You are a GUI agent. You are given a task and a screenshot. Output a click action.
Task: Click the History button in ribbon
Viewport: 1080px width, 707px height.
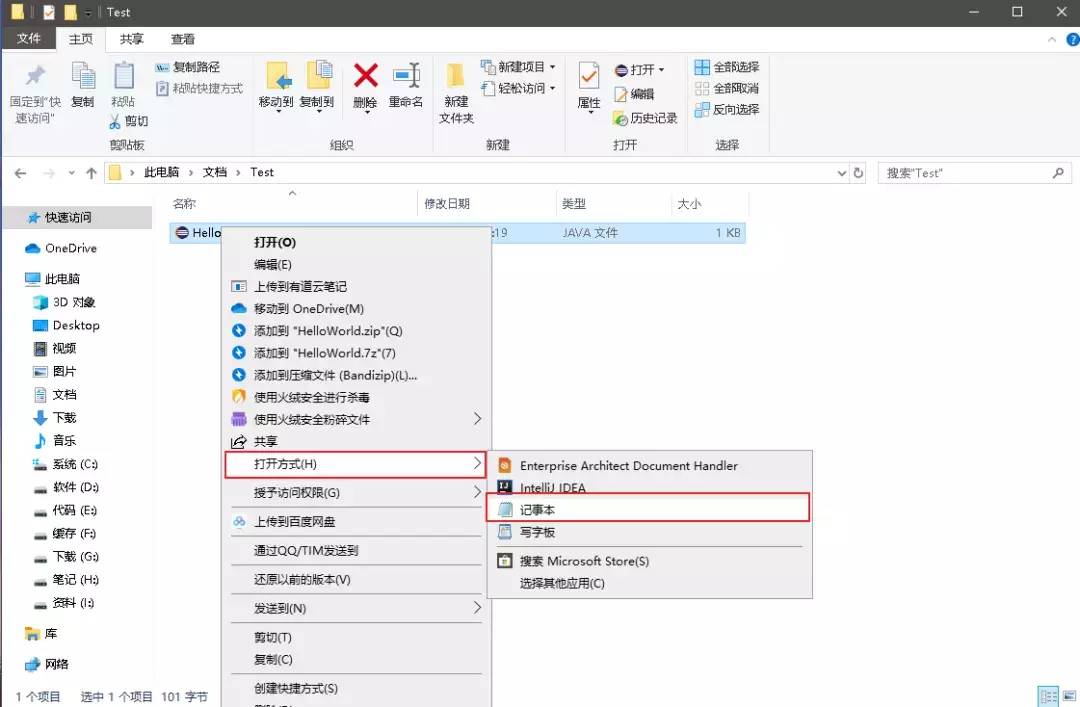(645, 119)
